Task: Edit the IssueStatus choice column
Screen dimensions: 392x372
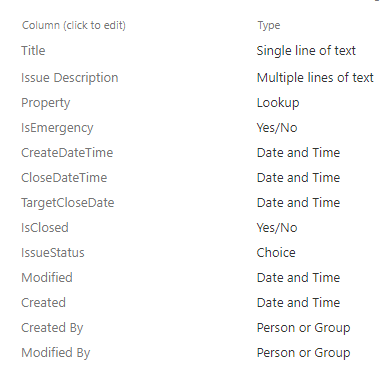Action: pos(53,253)
